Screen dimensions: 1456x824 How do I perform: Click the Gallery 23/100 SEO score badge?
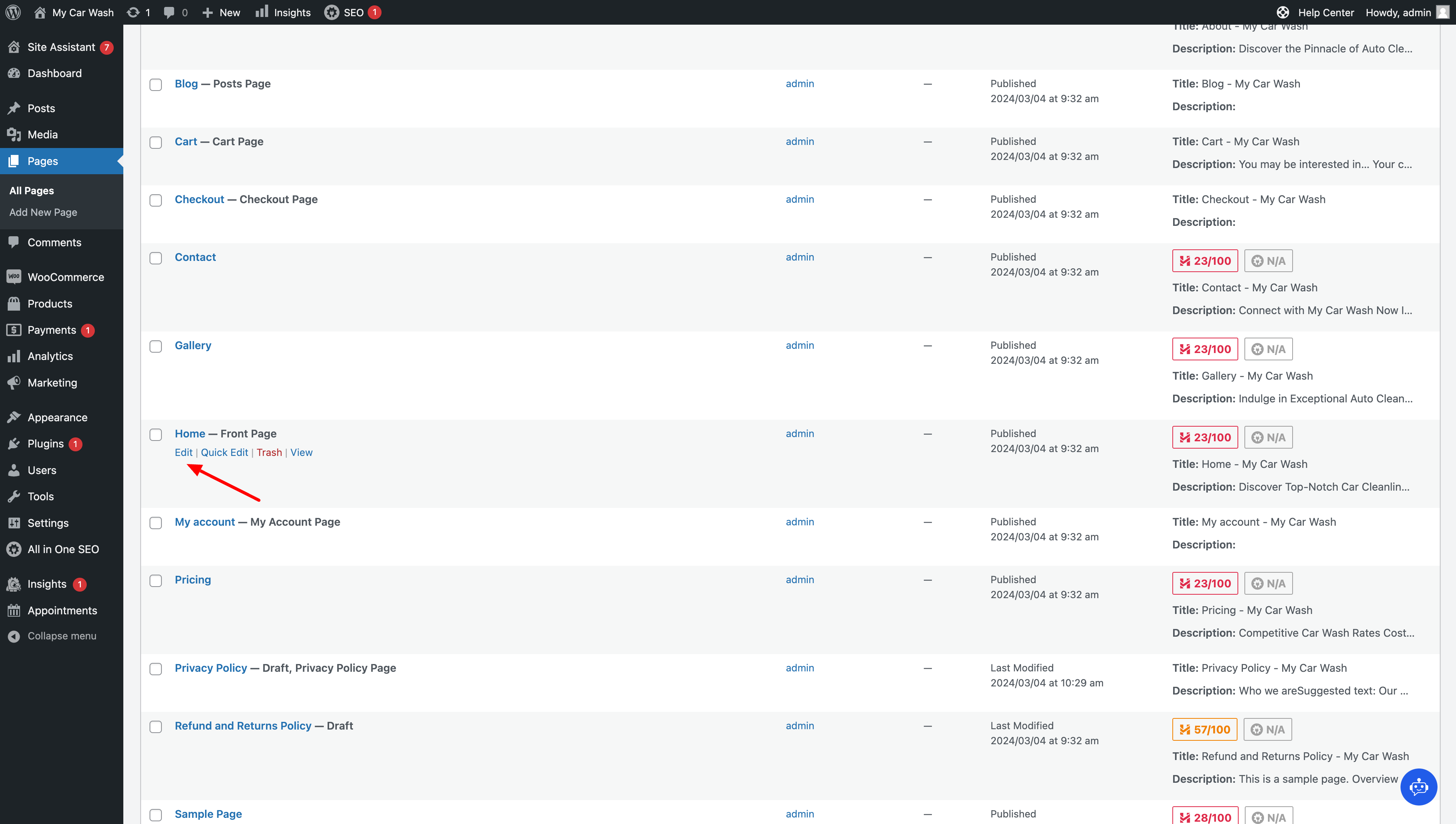click(1205, 349)
